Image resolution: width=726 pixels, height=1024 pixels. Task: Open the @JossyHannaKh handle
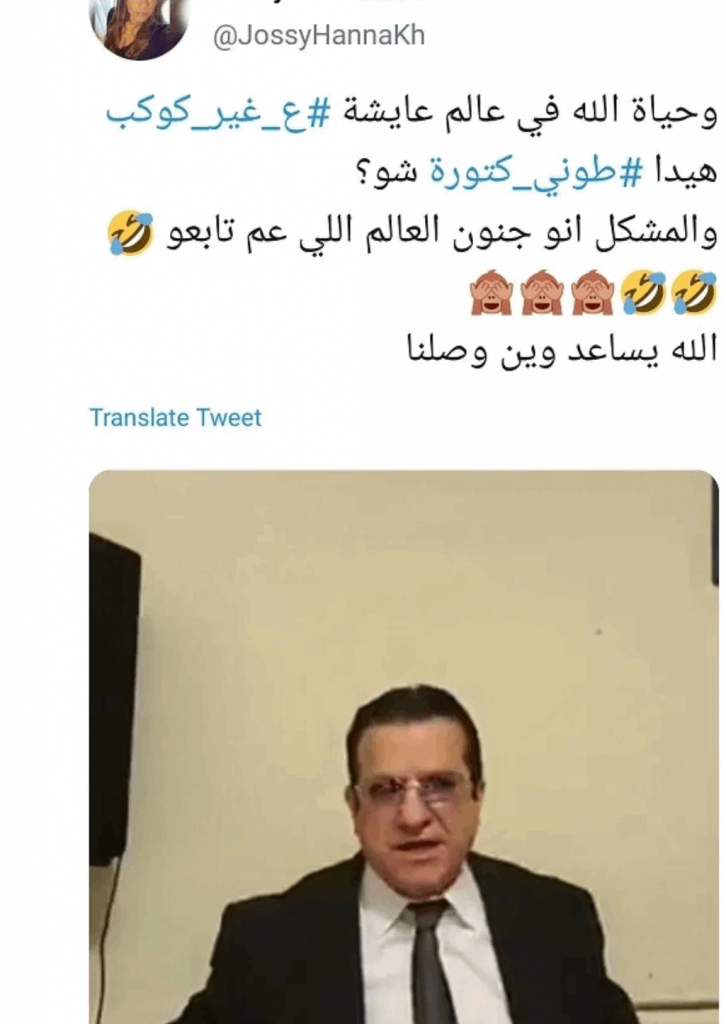pos(319,35)
